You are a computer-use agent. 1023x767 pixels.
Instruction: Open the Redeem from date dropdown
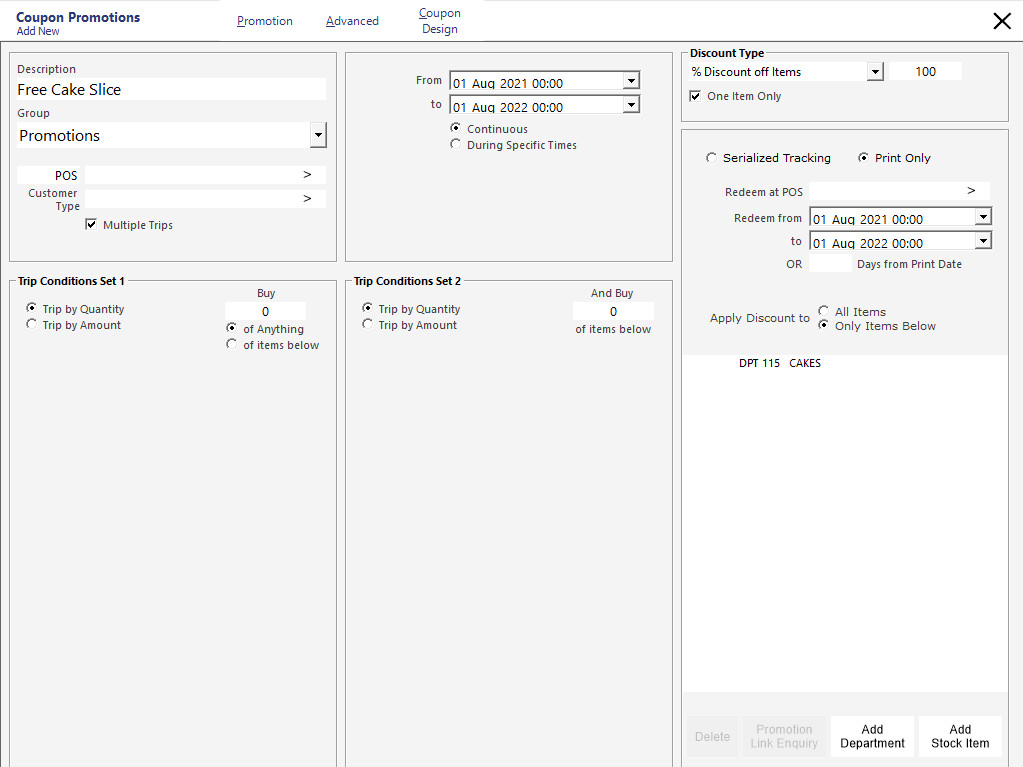pos(983,217)
